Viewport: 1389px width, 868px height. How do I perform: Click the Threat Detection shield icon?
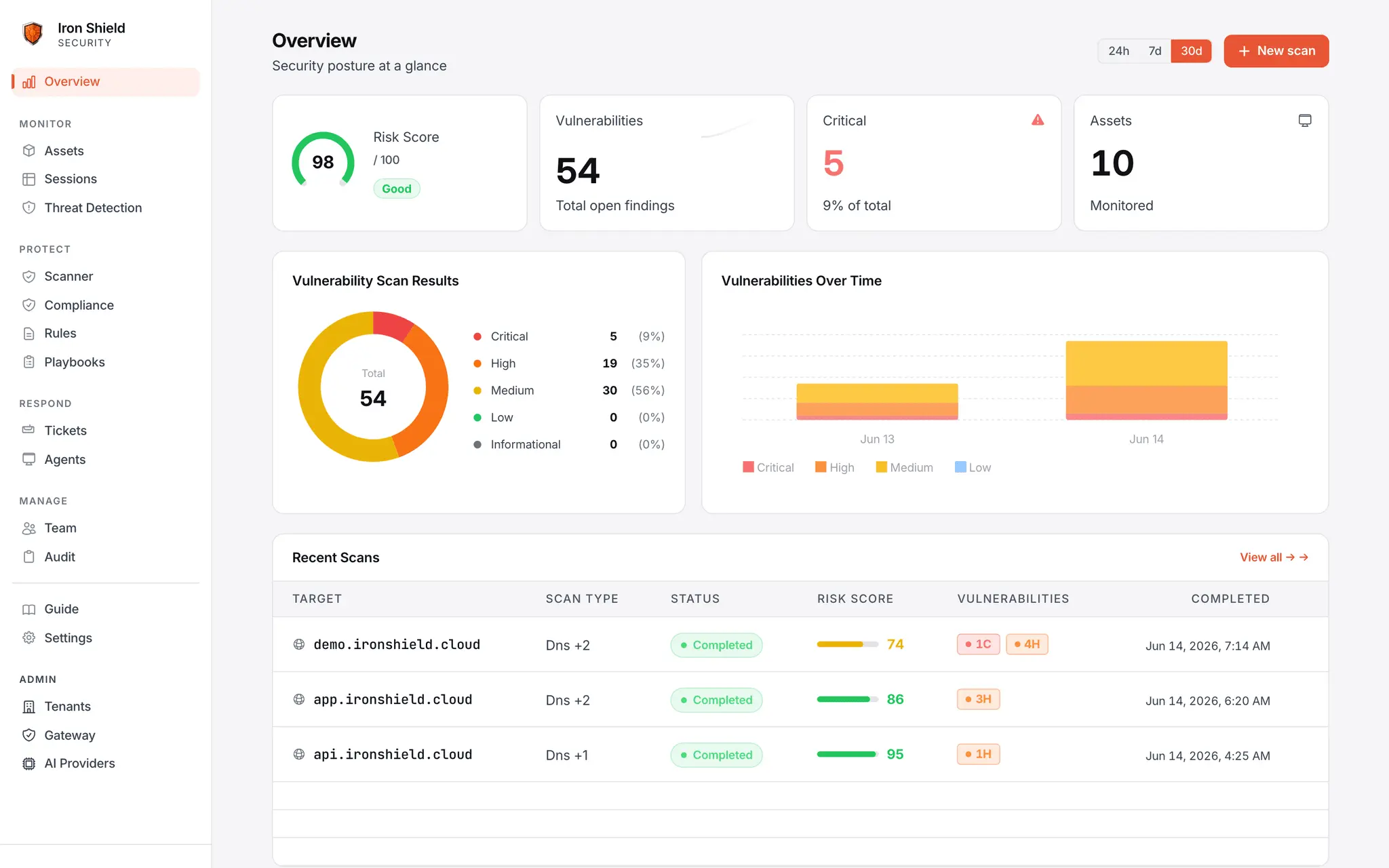click(28, 208)
